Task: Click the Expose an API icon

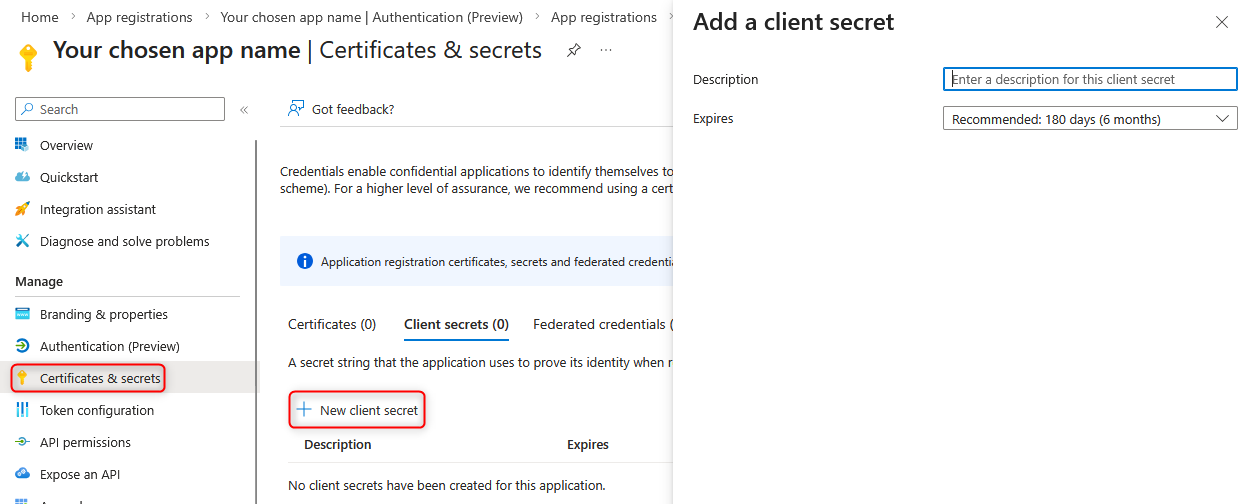Action: tap(22, 474)
